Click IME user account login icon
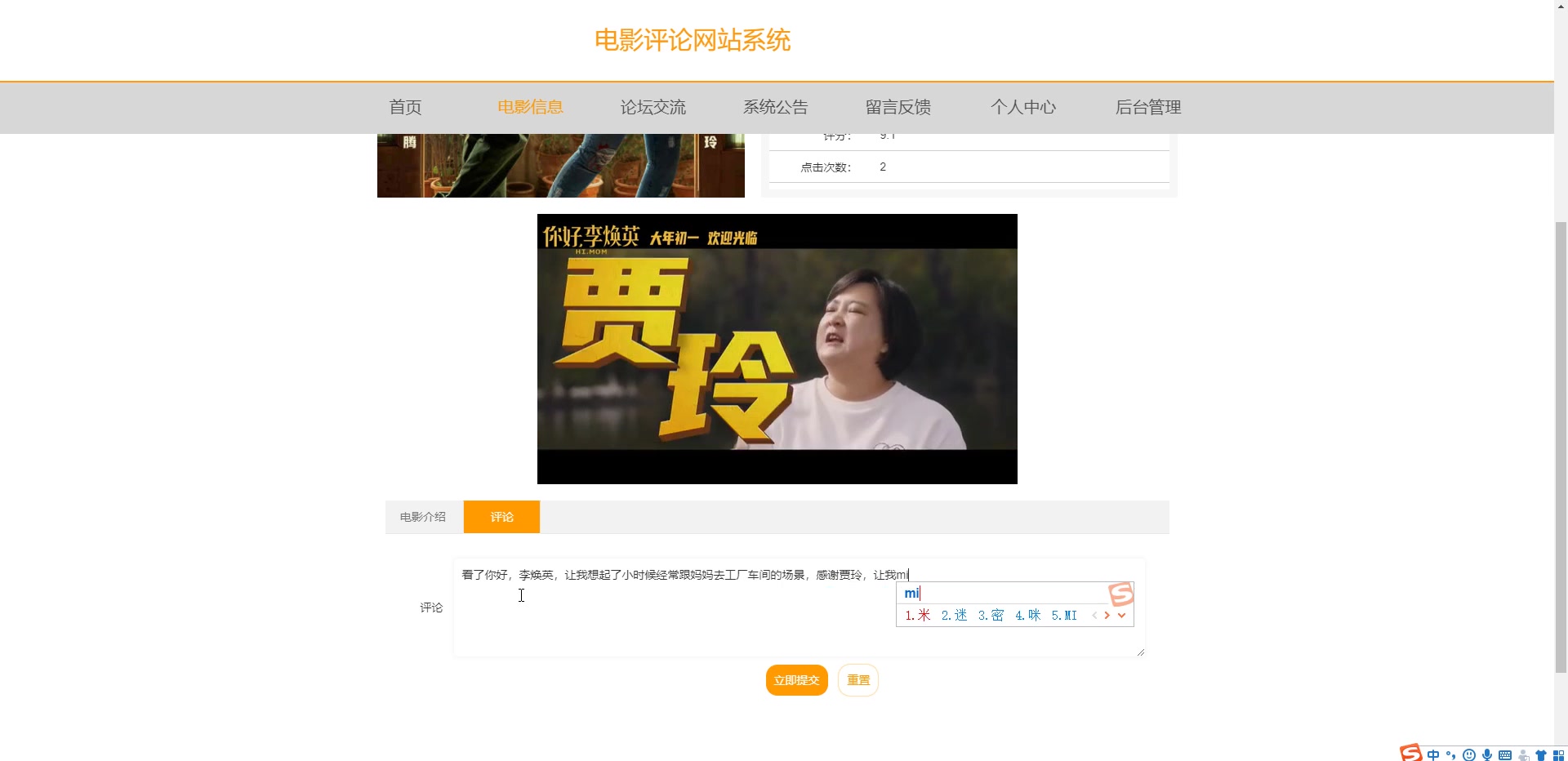This screenshot has height=761, width=1568. coord(1523,755)
